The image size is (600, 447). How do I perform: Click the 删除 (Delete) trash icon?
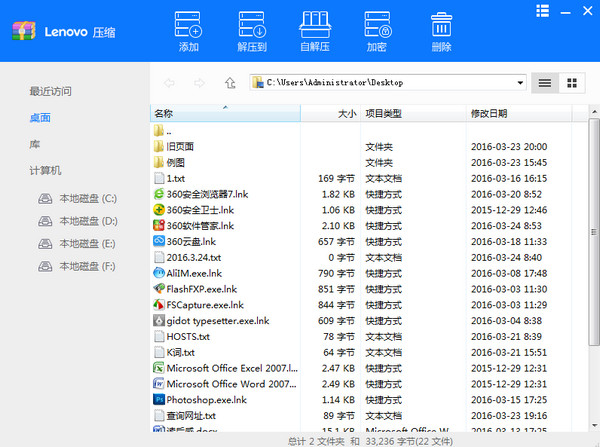[441, 25]
